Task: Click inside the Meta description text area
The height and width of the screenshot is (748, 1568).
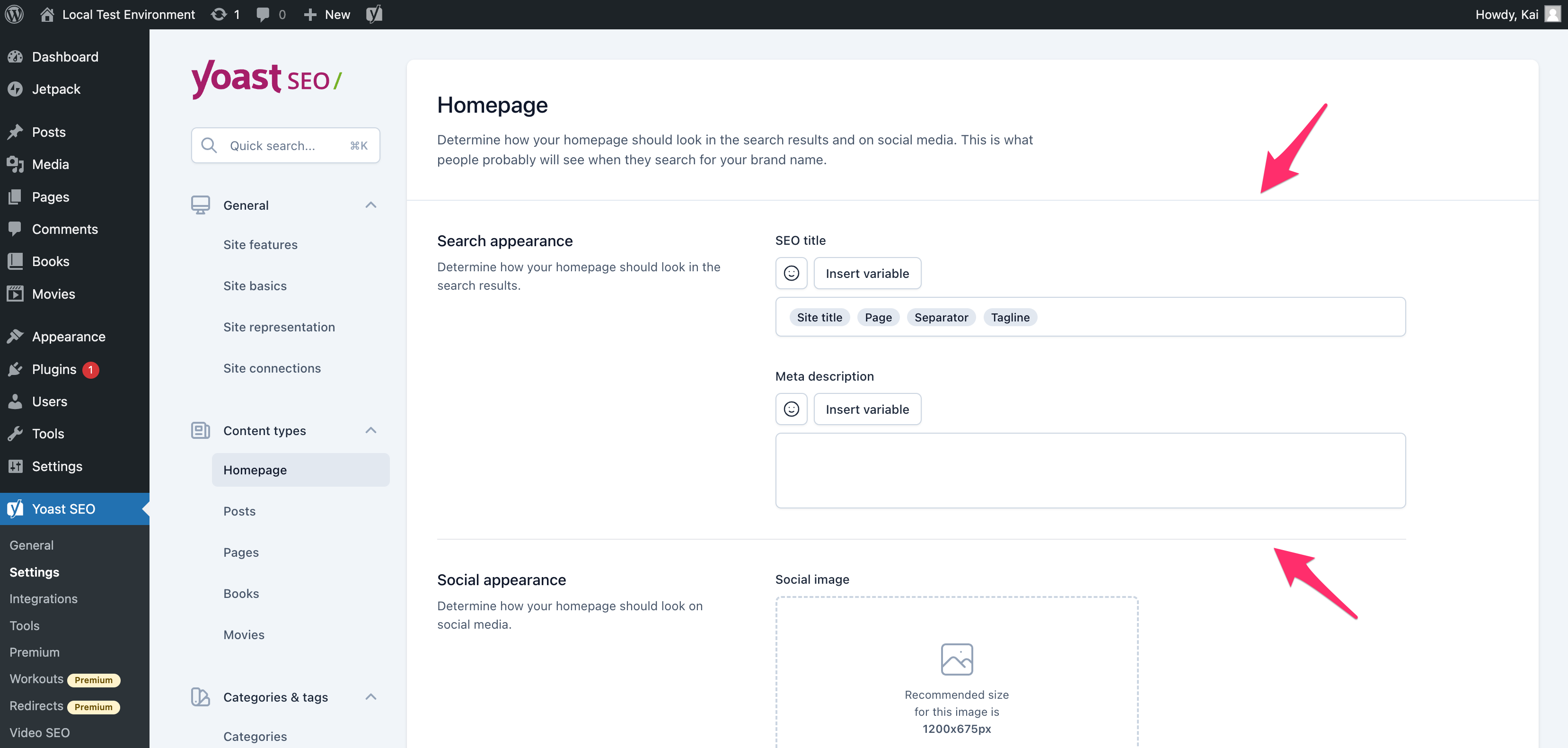Action: coord(1089,470)
